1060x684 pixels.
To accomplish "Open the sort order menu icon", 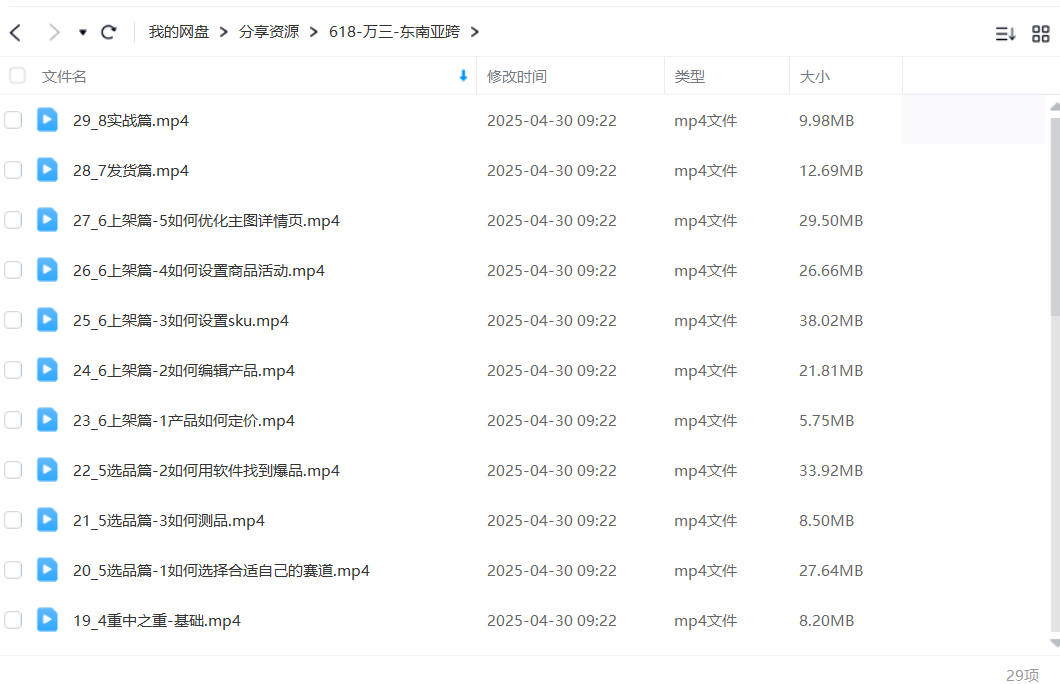I will pos(1005,33).
